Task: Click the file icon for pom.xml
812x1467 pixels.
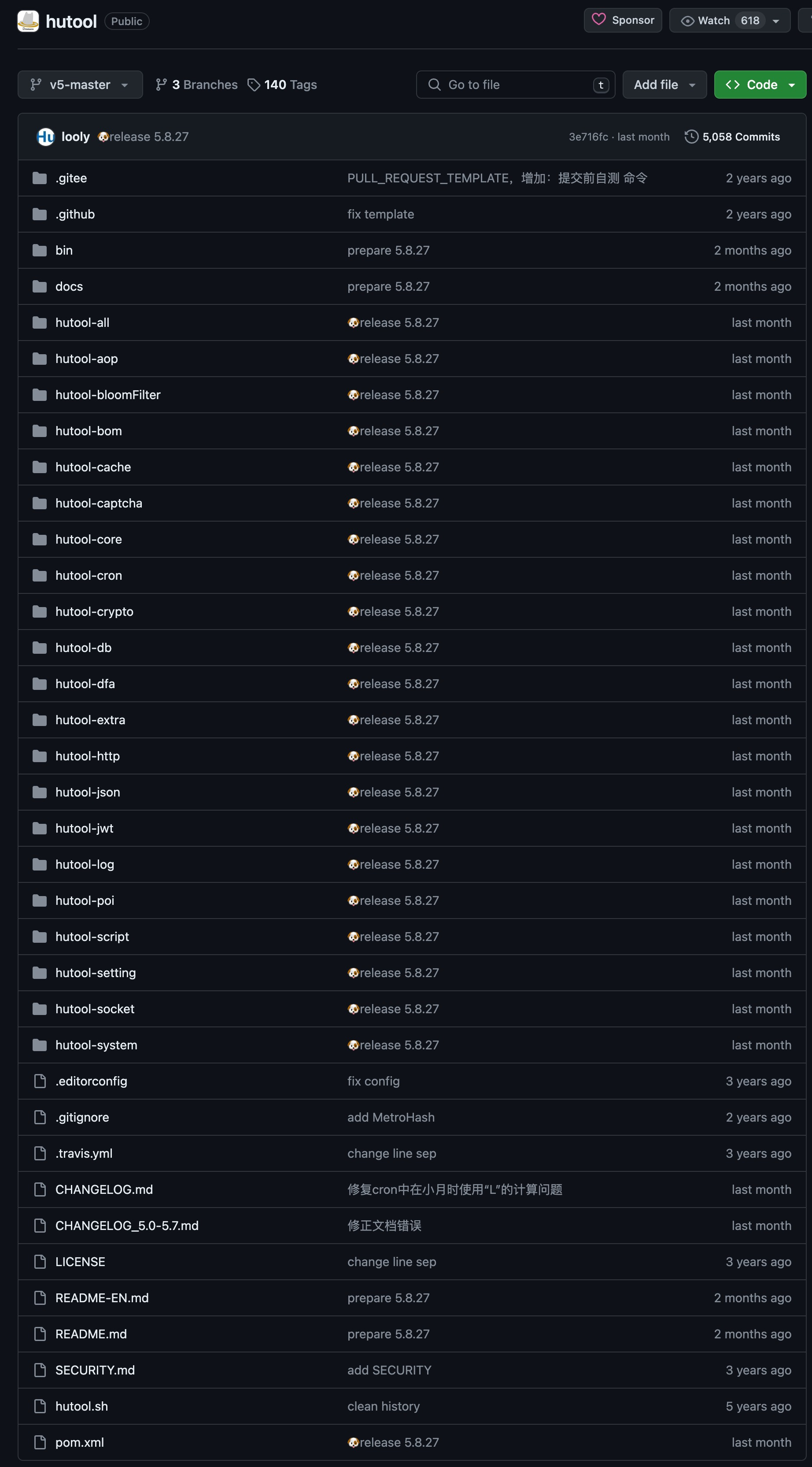Action: pyautogui.click(x=39, y=1442)
